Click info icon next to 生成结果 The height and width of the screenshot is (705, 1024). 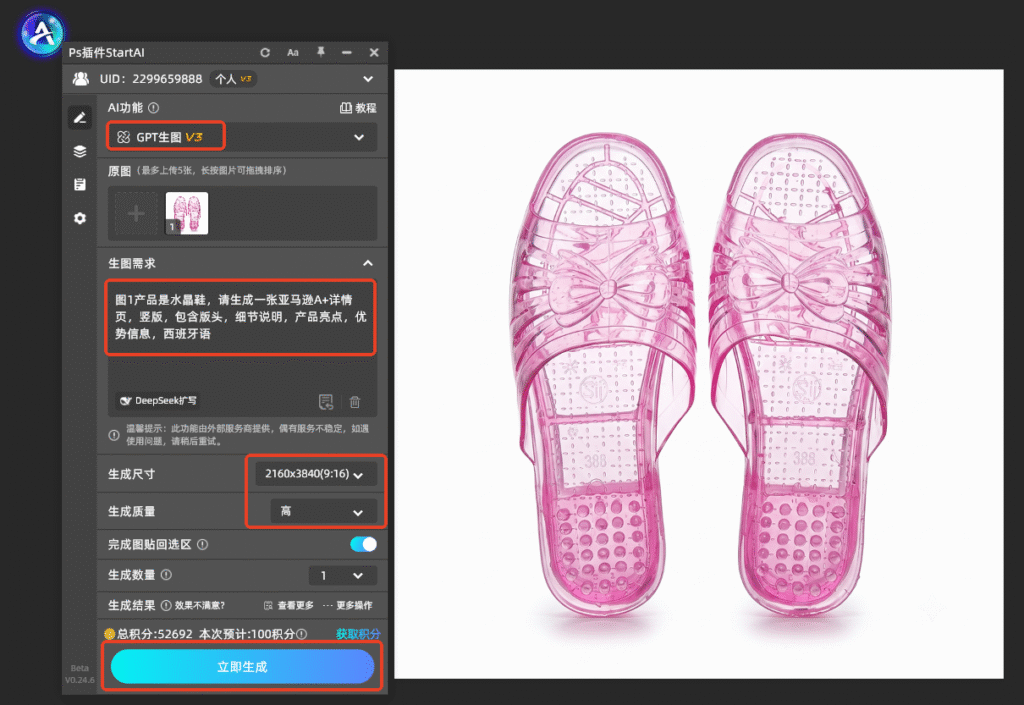tap(166, 605)
